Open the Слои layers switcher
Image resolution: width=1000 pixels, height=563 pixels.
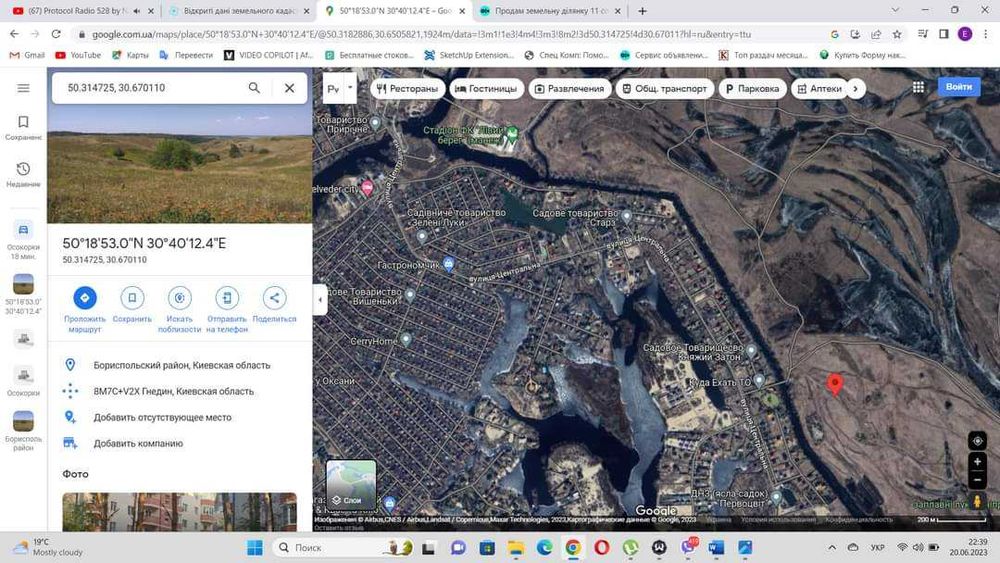[x=351, y=485]
